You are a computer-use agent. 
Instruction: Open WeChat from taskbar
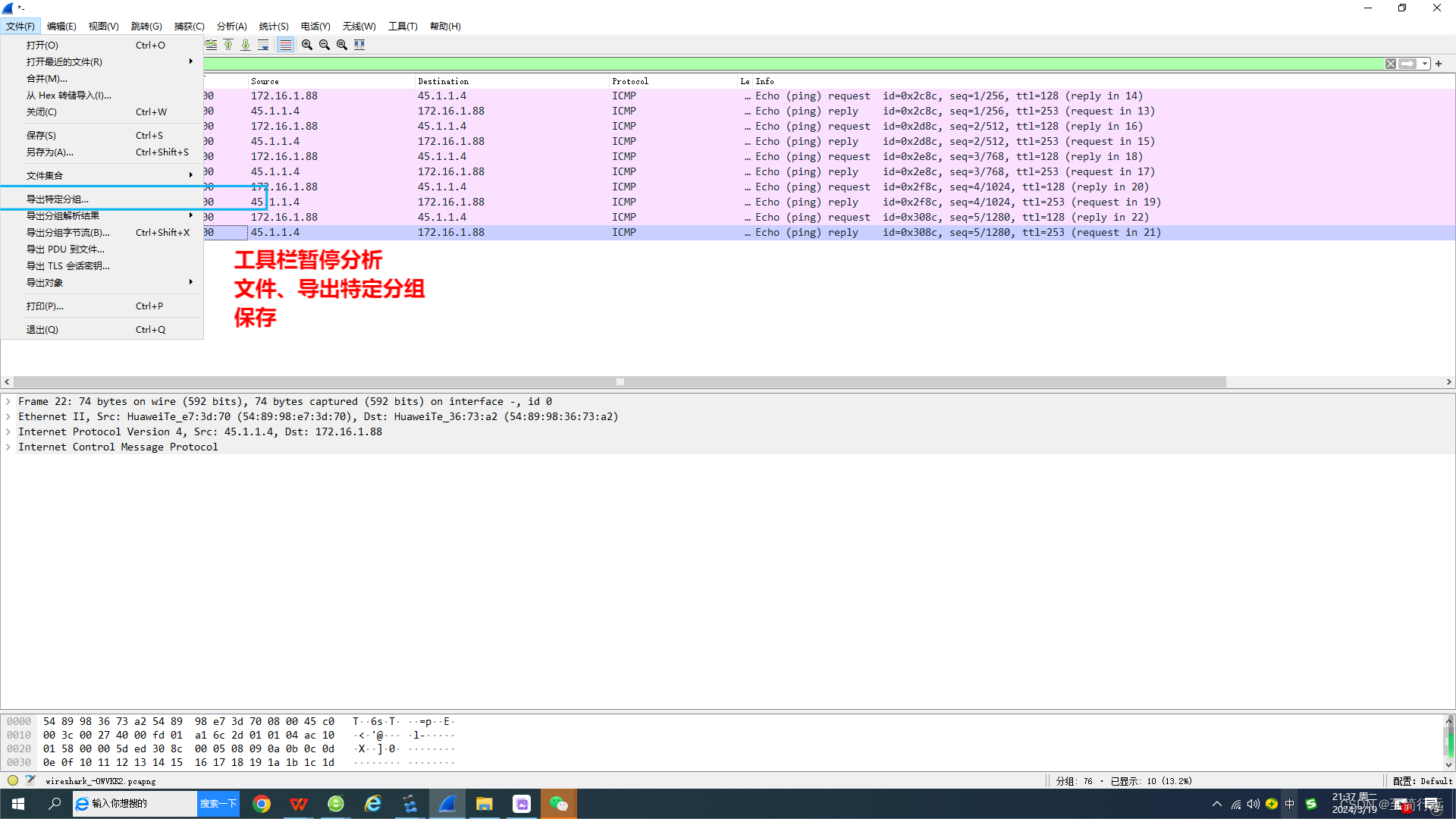559,804
